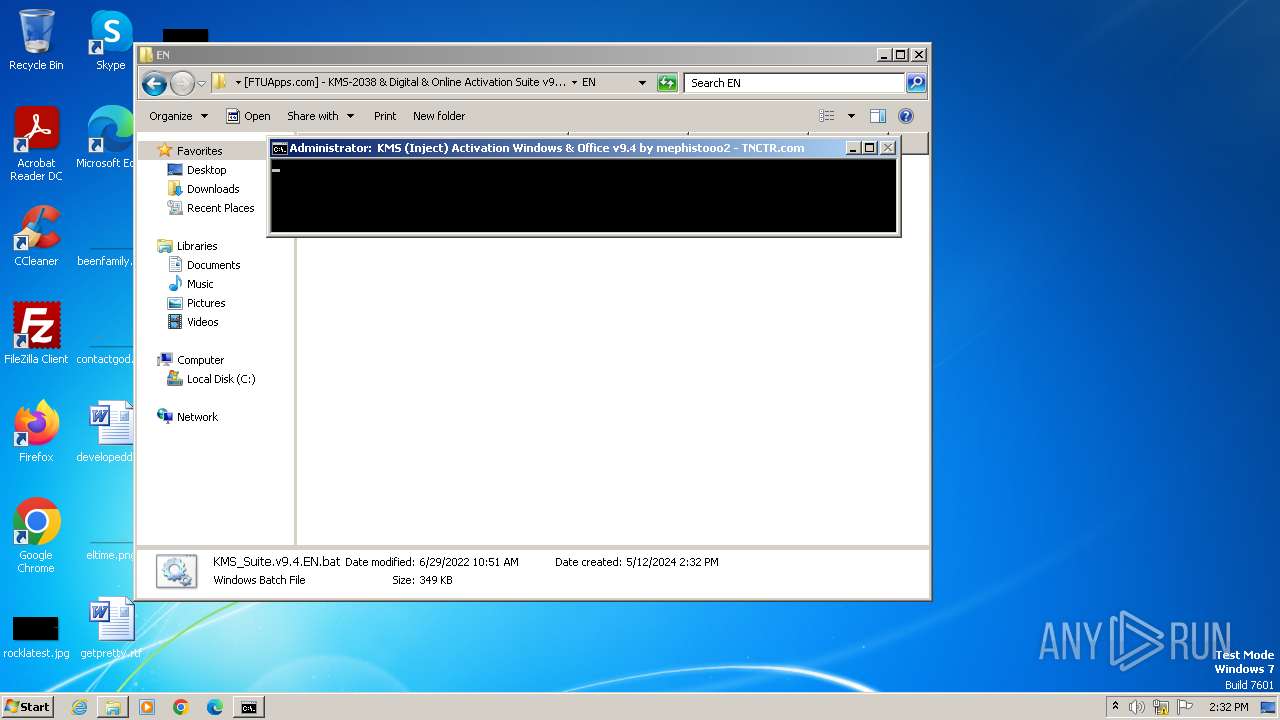Click Explorer Back navigation button
This screenshot has width=1280, height=720.
point(154,83)
